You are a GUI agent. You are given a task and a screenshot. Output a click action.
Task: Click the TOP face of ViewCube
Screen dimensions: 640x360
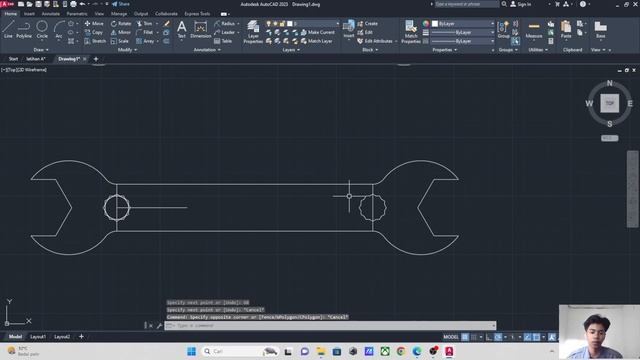[x=609, y=103]
